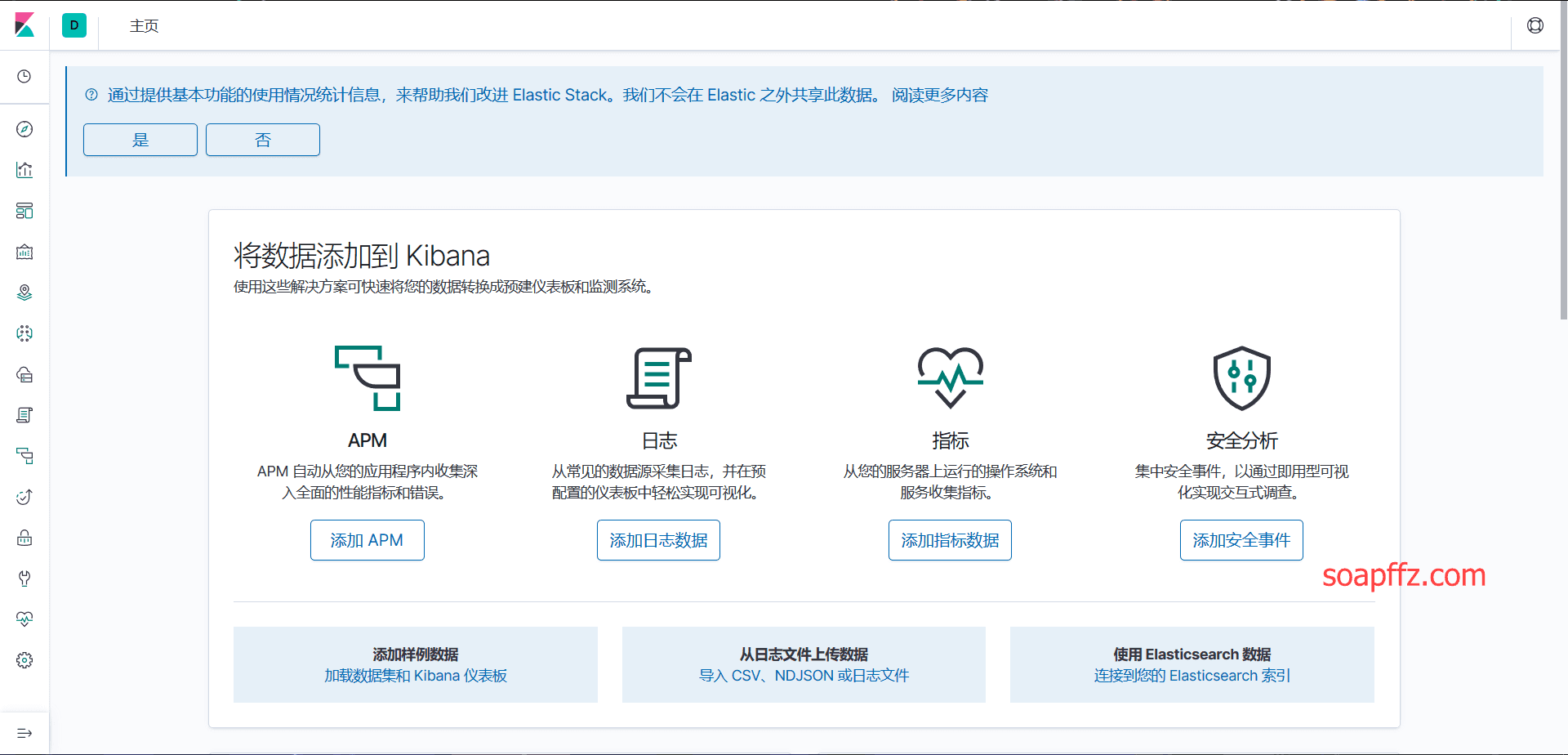Open Canvas icon in sidebar
This screenshot has height=755, width=1568.
point(24,252)
